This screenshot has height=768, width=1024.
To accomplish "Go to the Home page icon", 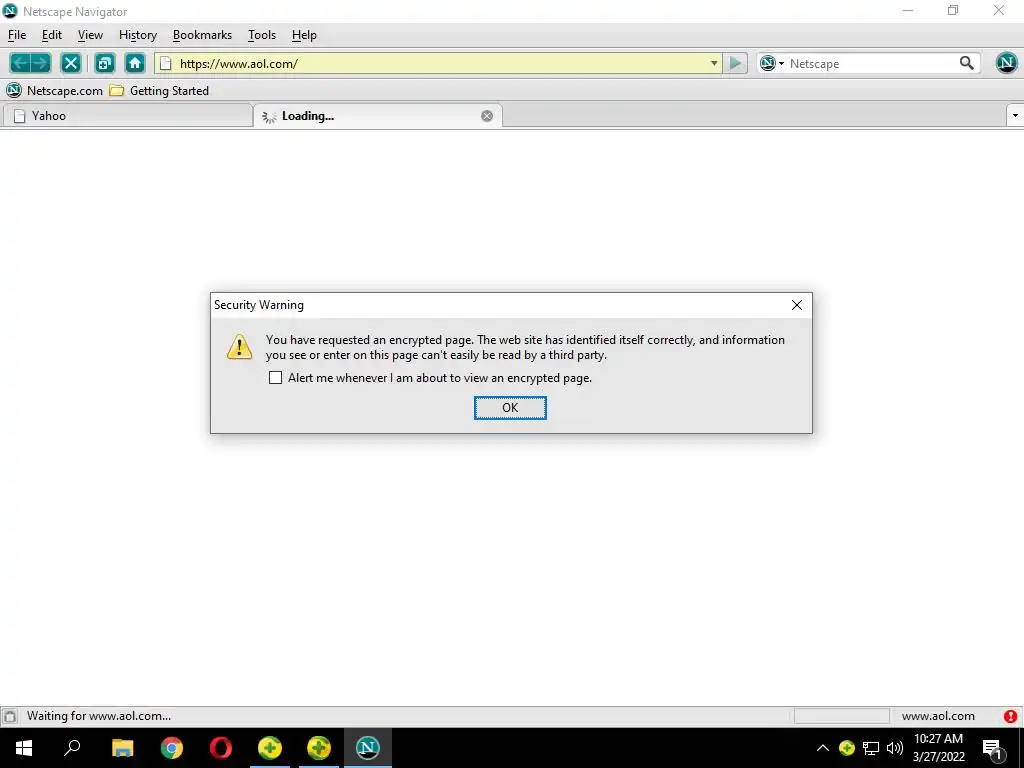I will click(x=135, y=63).
